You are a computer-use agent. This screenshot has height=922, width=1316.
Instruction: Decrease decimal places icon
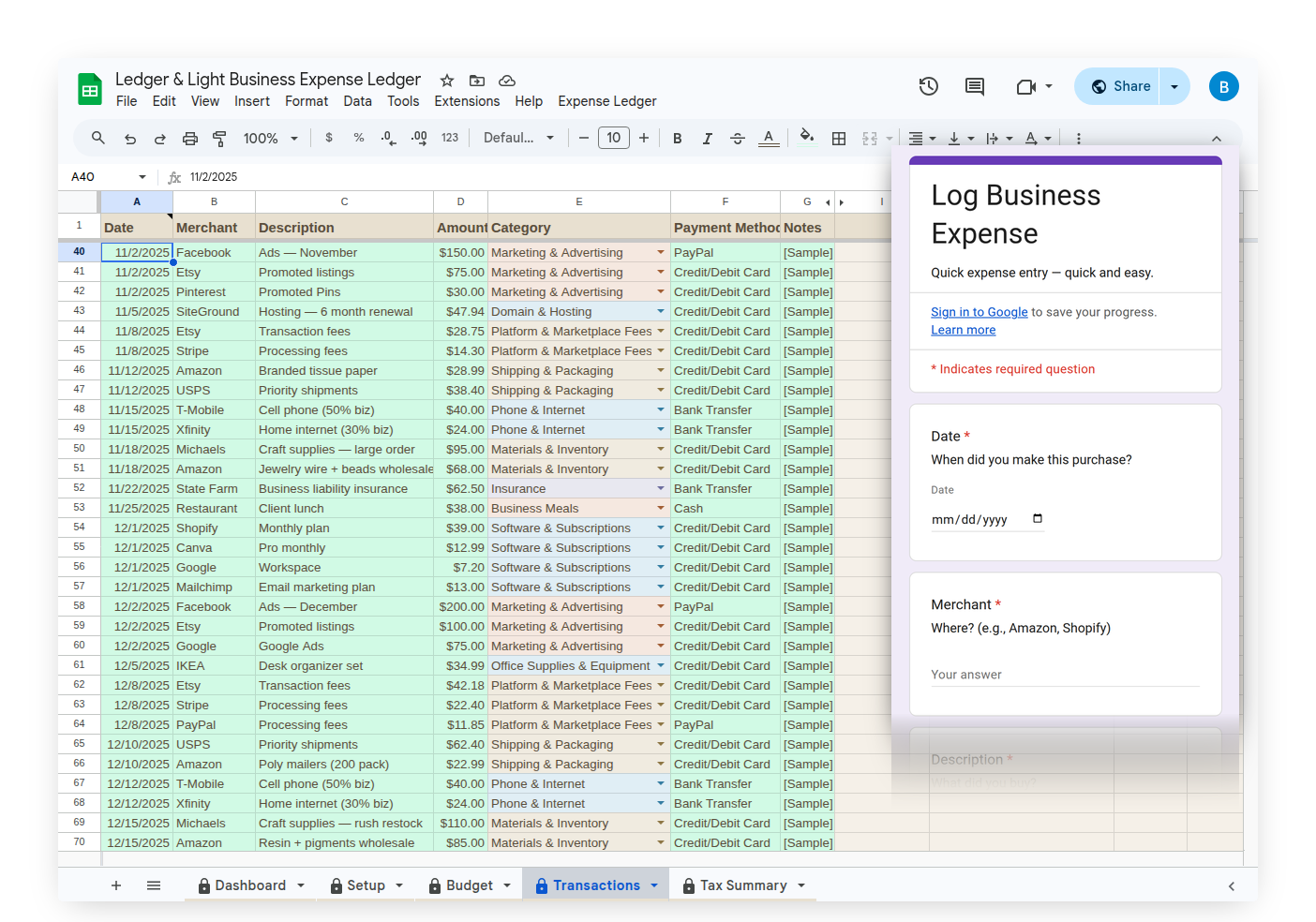[x=389, y=138]
